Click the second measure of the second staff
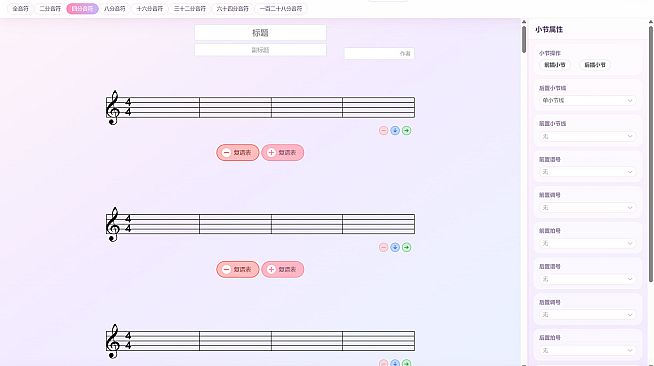 (235, 224)
